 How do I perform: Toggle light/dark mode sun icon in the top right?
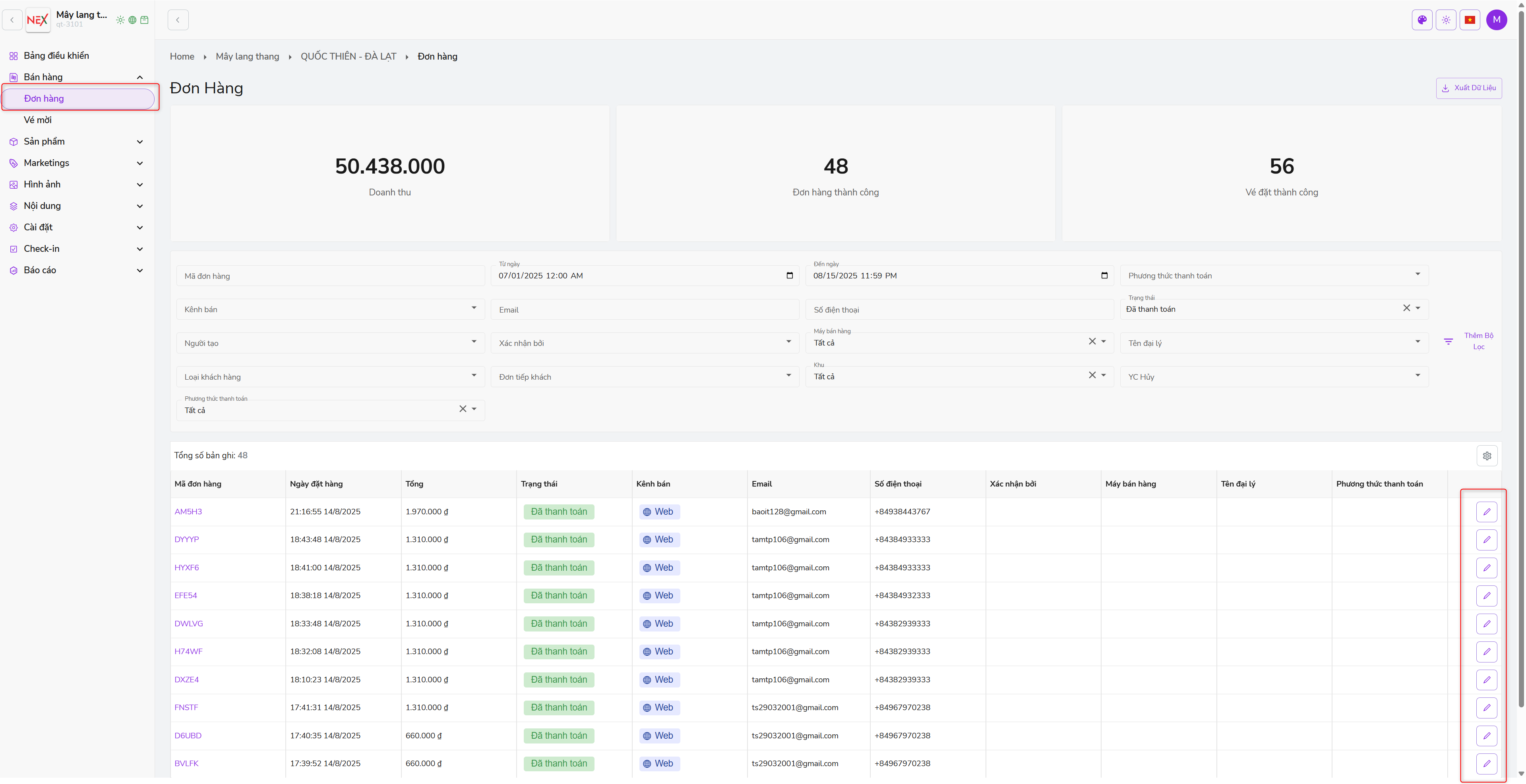pyautogui.click(x=1446, y=19)
